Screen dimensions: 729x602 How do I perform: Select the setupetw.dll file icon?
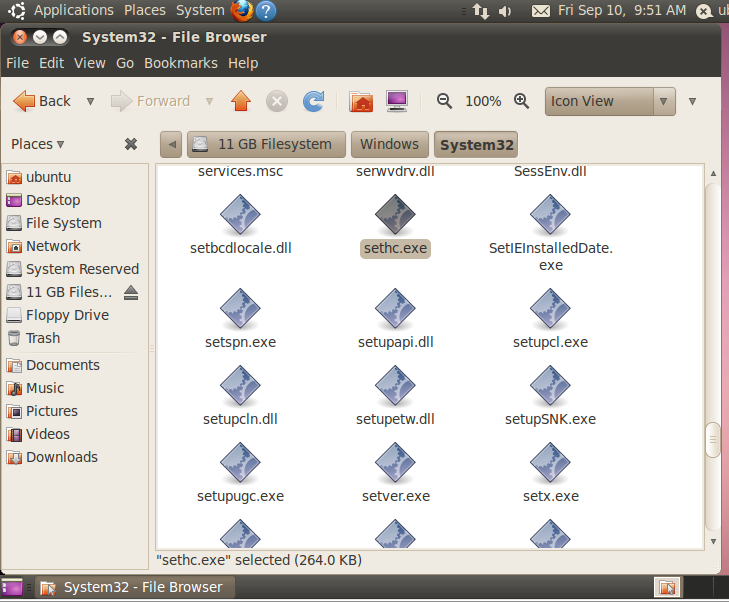(395, 386)
